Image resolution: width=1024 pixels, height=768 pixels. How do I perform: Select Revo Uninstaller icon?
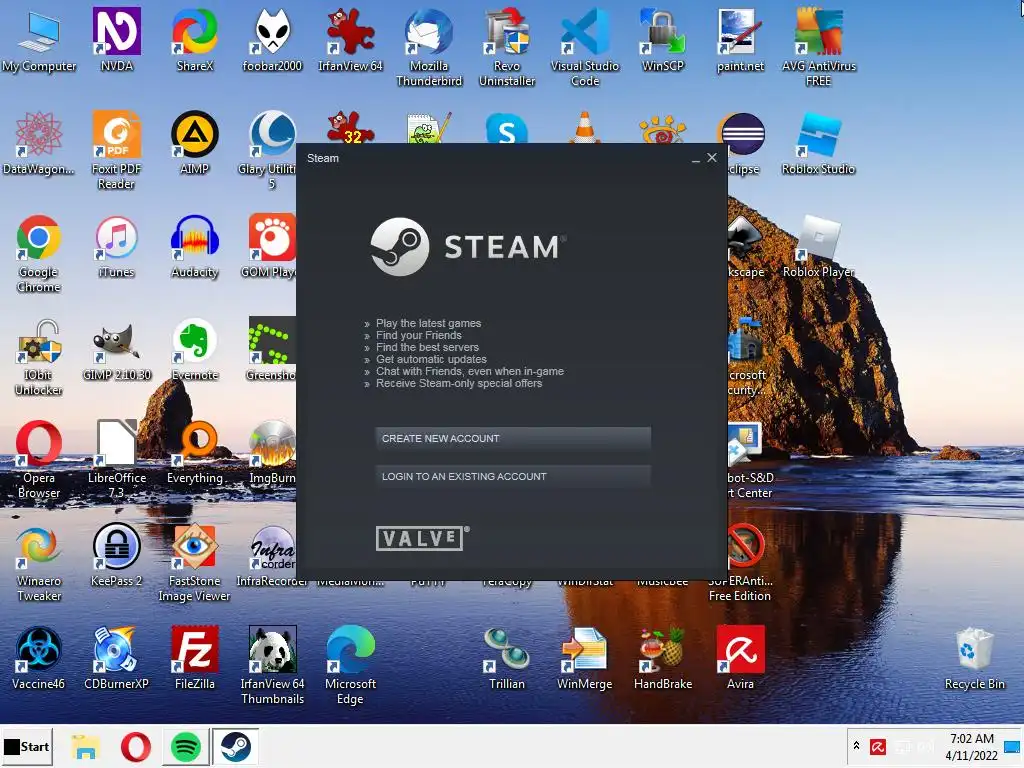(x=507, y=47)
